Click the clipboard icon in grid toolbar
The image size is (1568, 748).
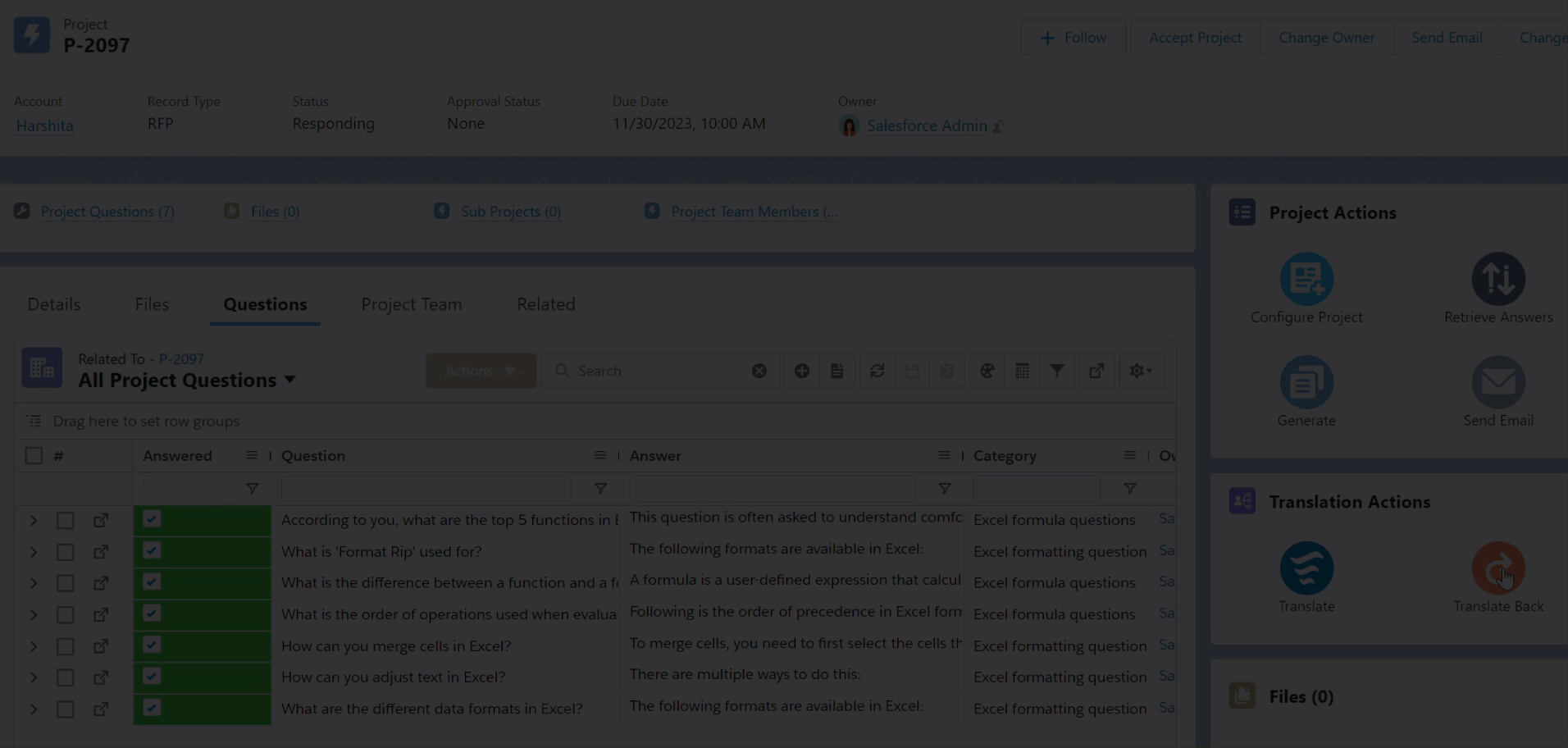click(946, 371)
